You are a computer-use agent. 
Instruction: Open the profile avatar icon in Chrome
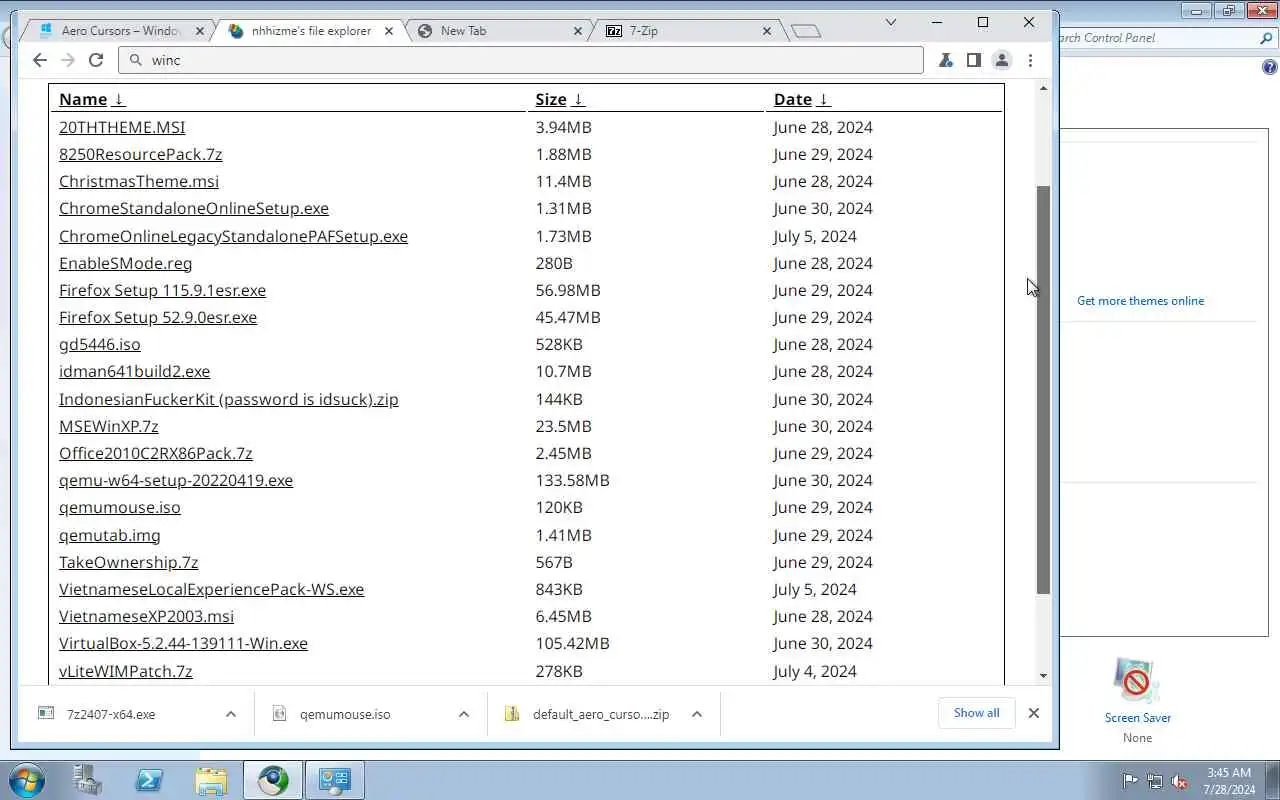(1001, 60)
